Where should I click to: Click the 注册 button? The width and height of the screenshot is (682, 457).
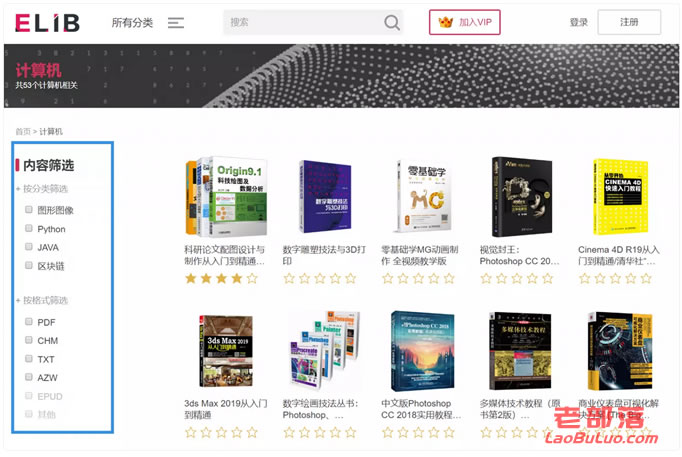[629, 22]
